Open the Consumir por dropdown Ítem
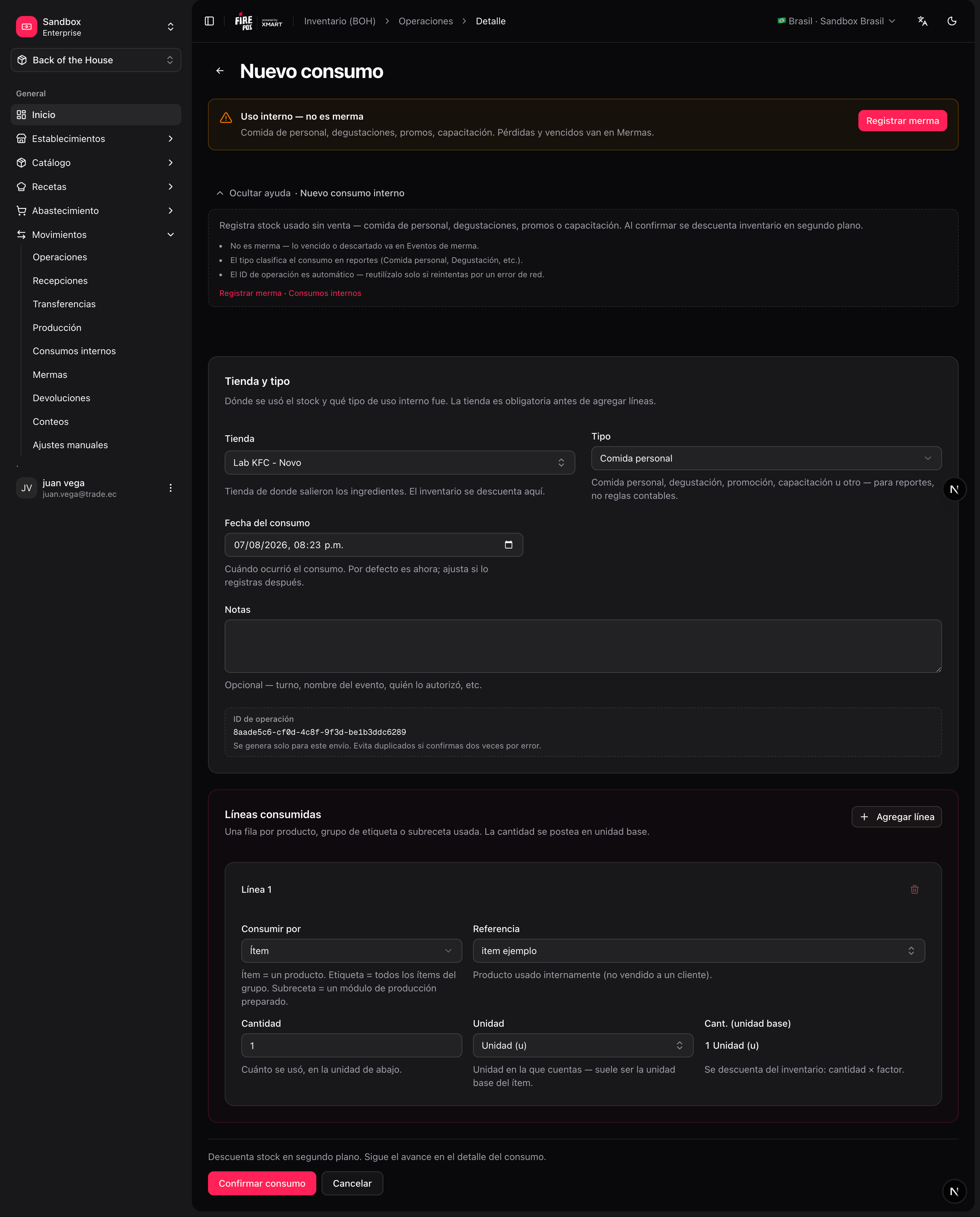 [351, 950]
